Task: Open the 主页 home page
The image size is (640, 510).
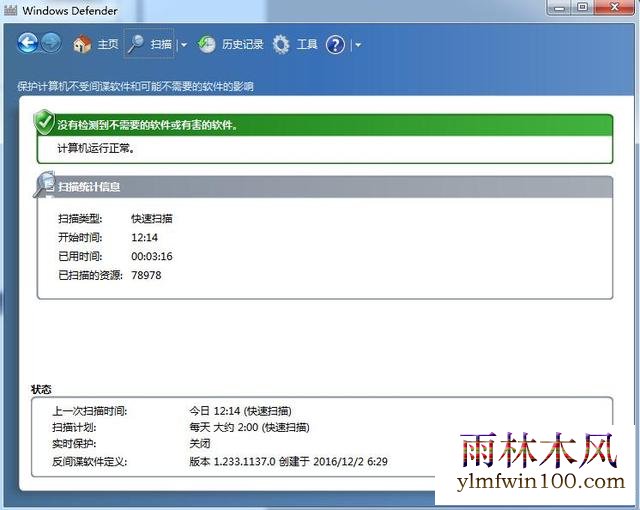Action: (x=108, y=44)
